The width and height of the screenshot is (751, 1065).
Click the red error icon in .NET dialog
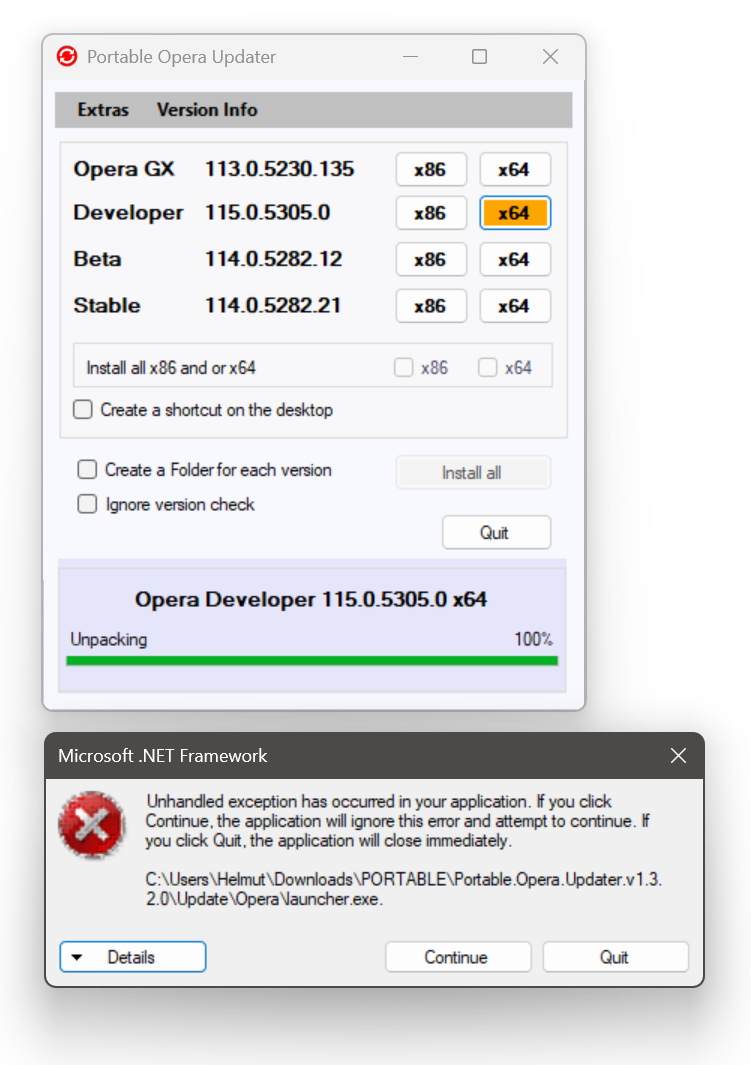tap(92, 825)
